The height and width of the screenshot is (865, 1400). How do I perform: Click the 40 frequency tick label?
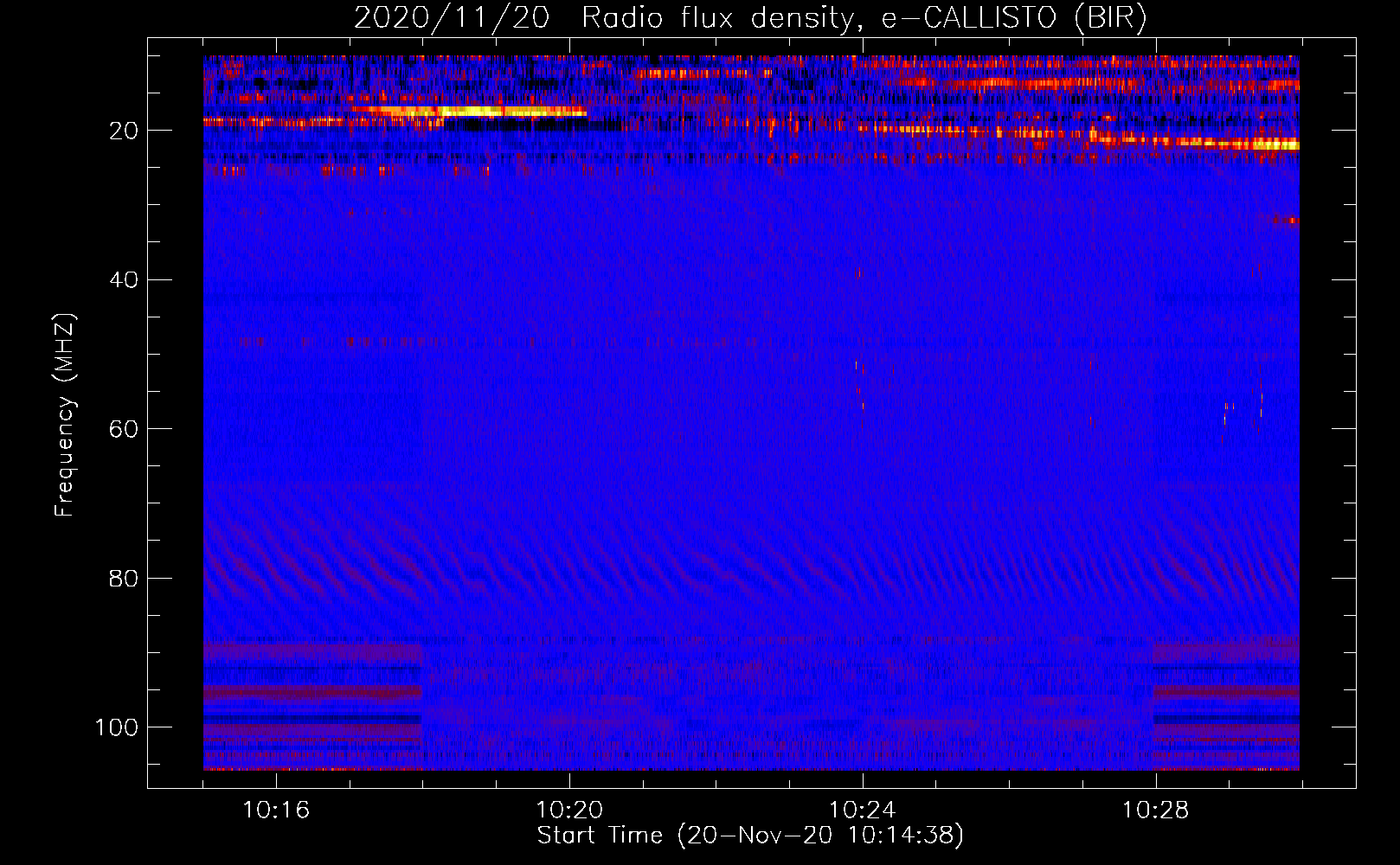point(124,280)
